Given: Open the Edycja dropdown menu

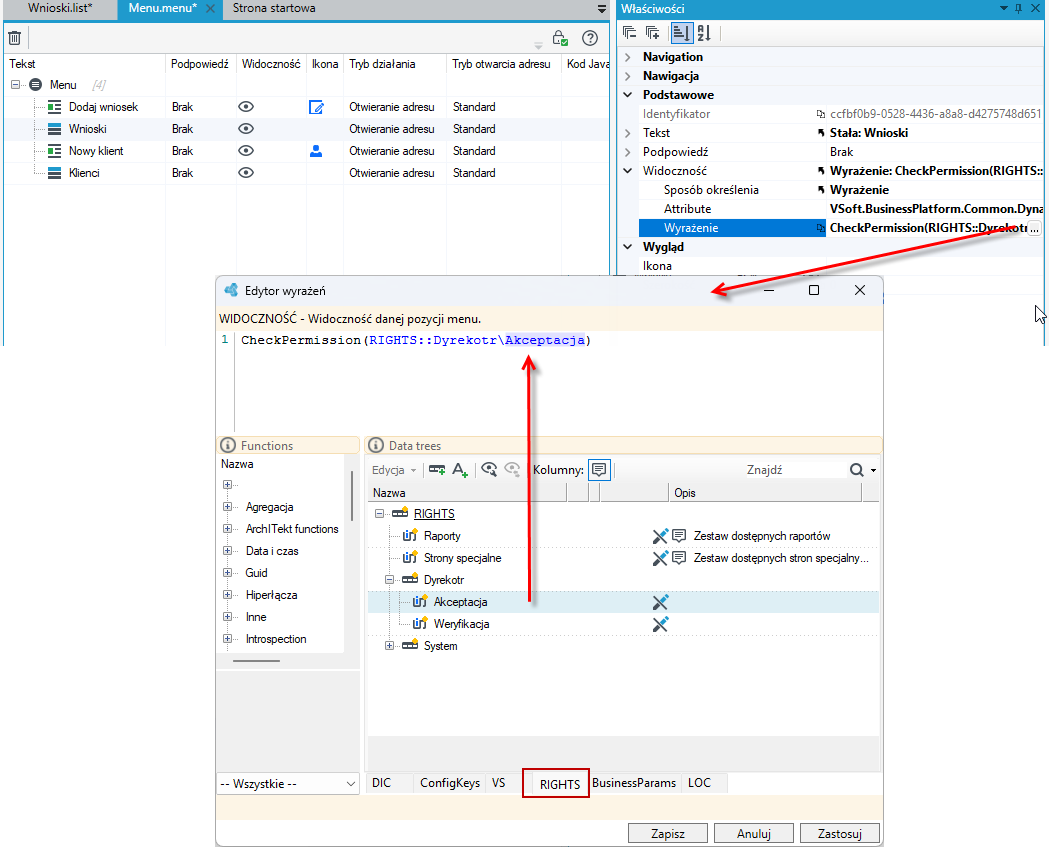Looking at the screenshot, I should [394, 470].
